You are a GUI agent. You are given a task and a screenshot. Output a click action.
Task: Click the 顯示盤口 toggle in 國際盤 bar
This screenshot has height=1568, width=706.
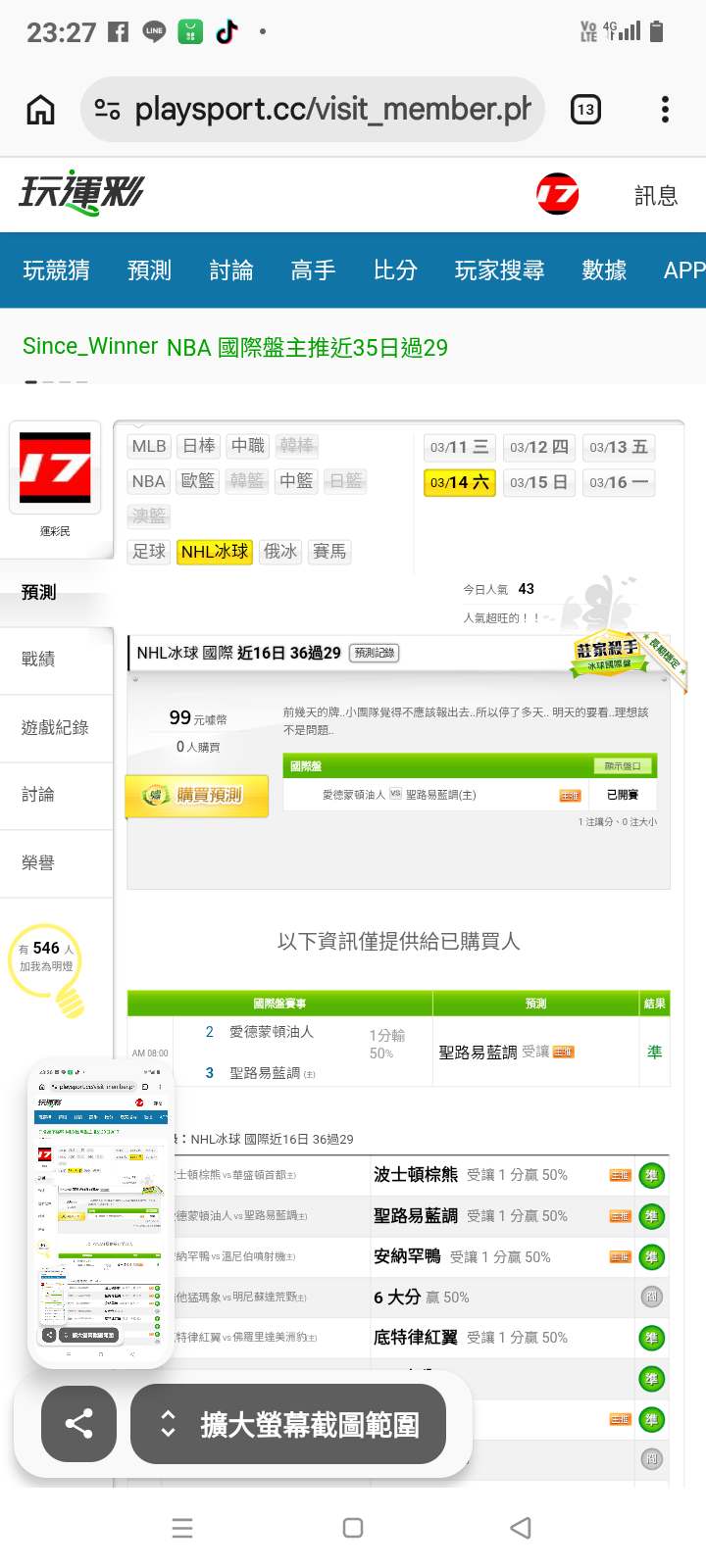623,766
